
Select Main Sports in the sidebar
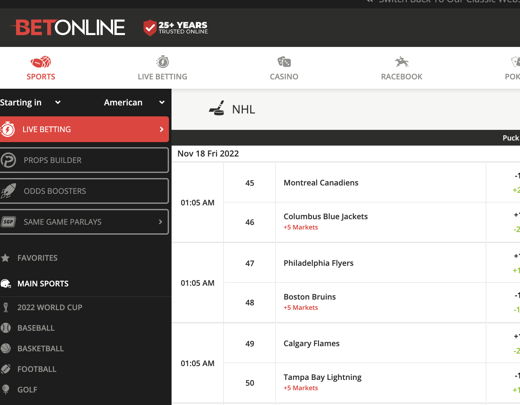click(43, 284)
